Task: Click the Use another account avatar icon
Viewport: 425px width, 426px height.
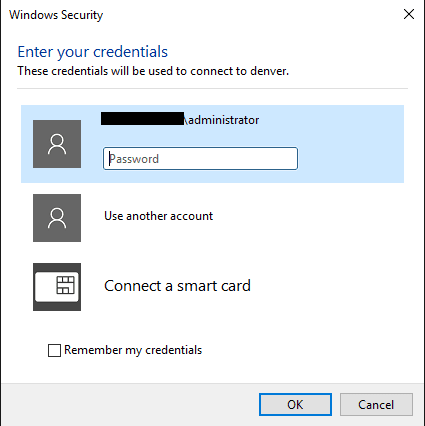Action: click(57, 218)
